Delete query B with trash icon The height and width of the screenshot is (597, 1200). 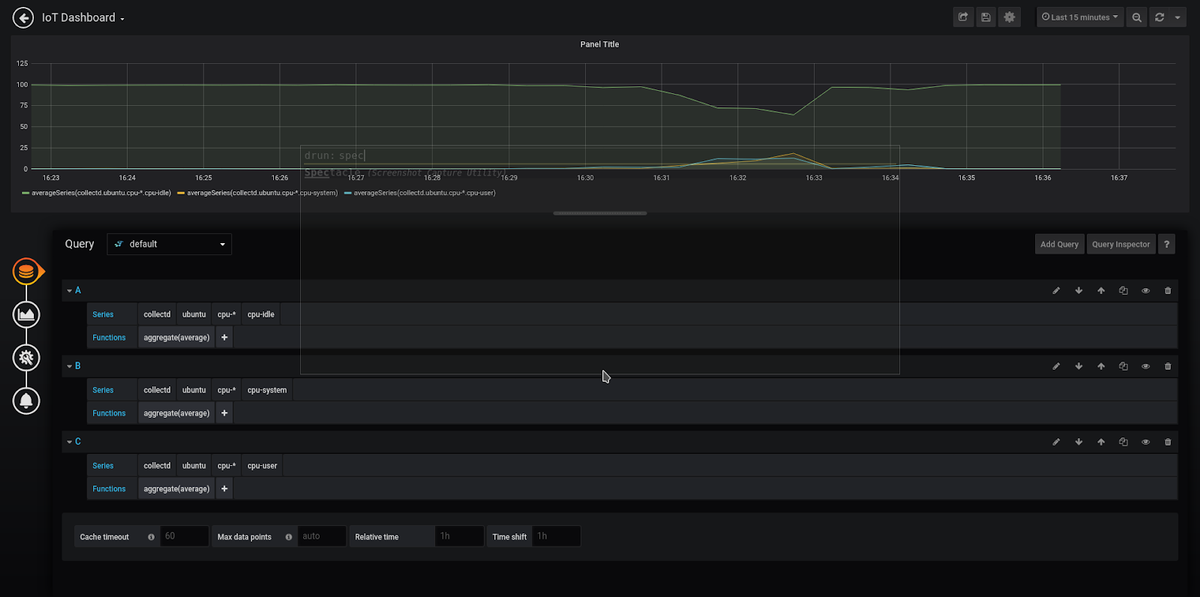click(1168, 366)
